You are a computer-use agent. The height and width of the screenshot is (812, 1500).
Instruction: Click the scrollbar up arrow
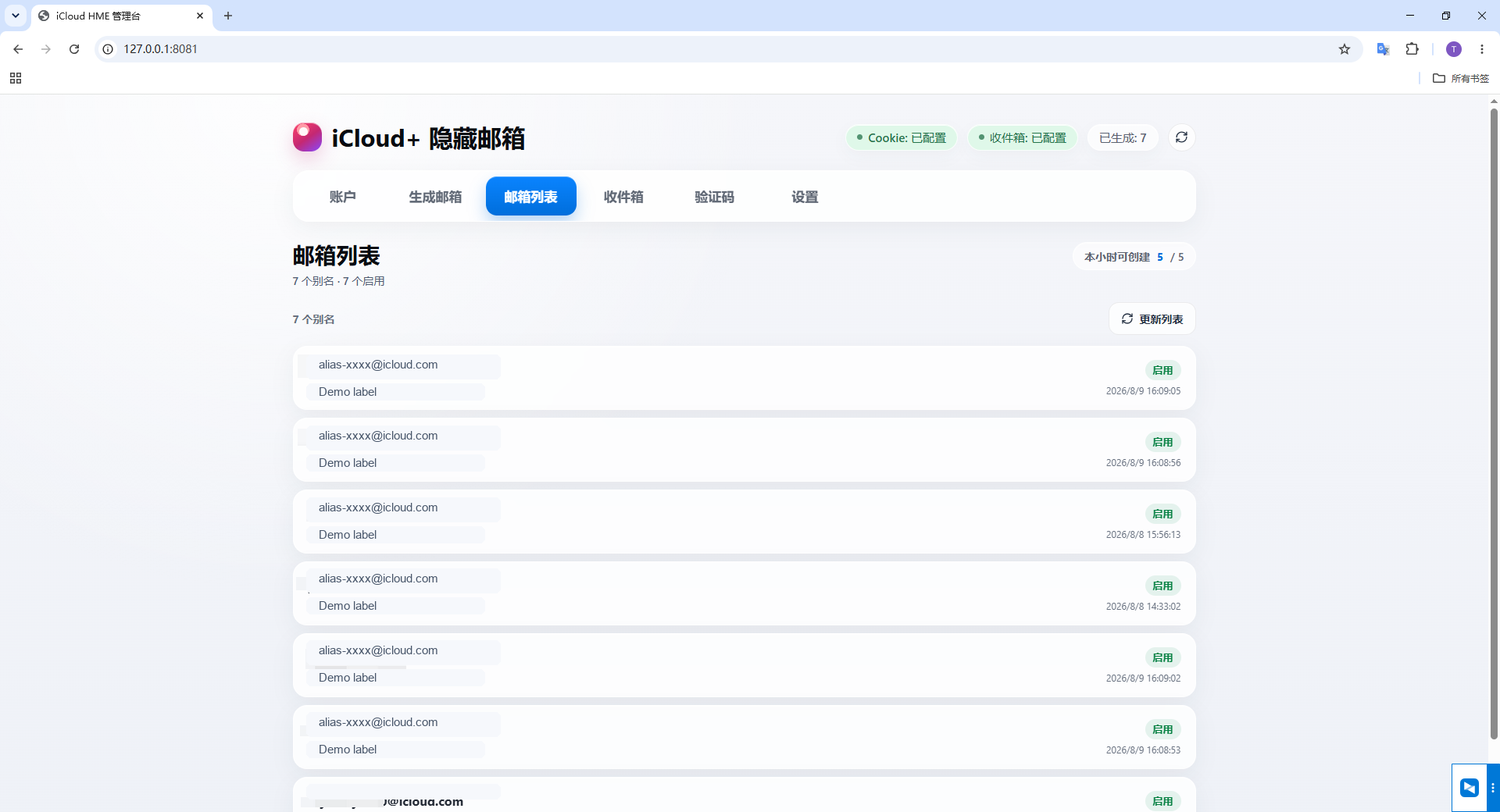[1494, 101]
